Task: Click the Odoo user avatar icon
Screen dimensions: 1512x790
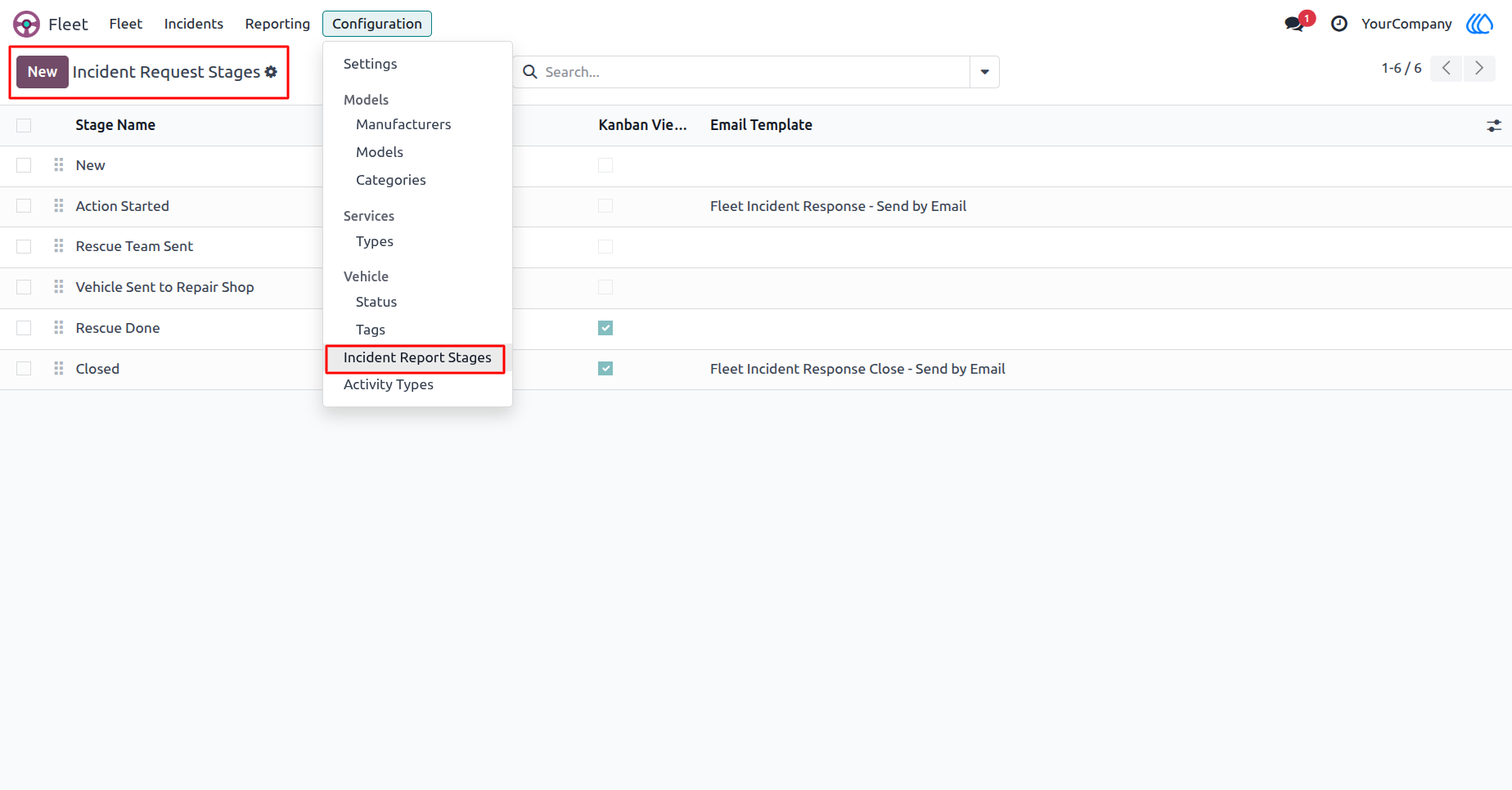Action: [x=1479, y=24]
